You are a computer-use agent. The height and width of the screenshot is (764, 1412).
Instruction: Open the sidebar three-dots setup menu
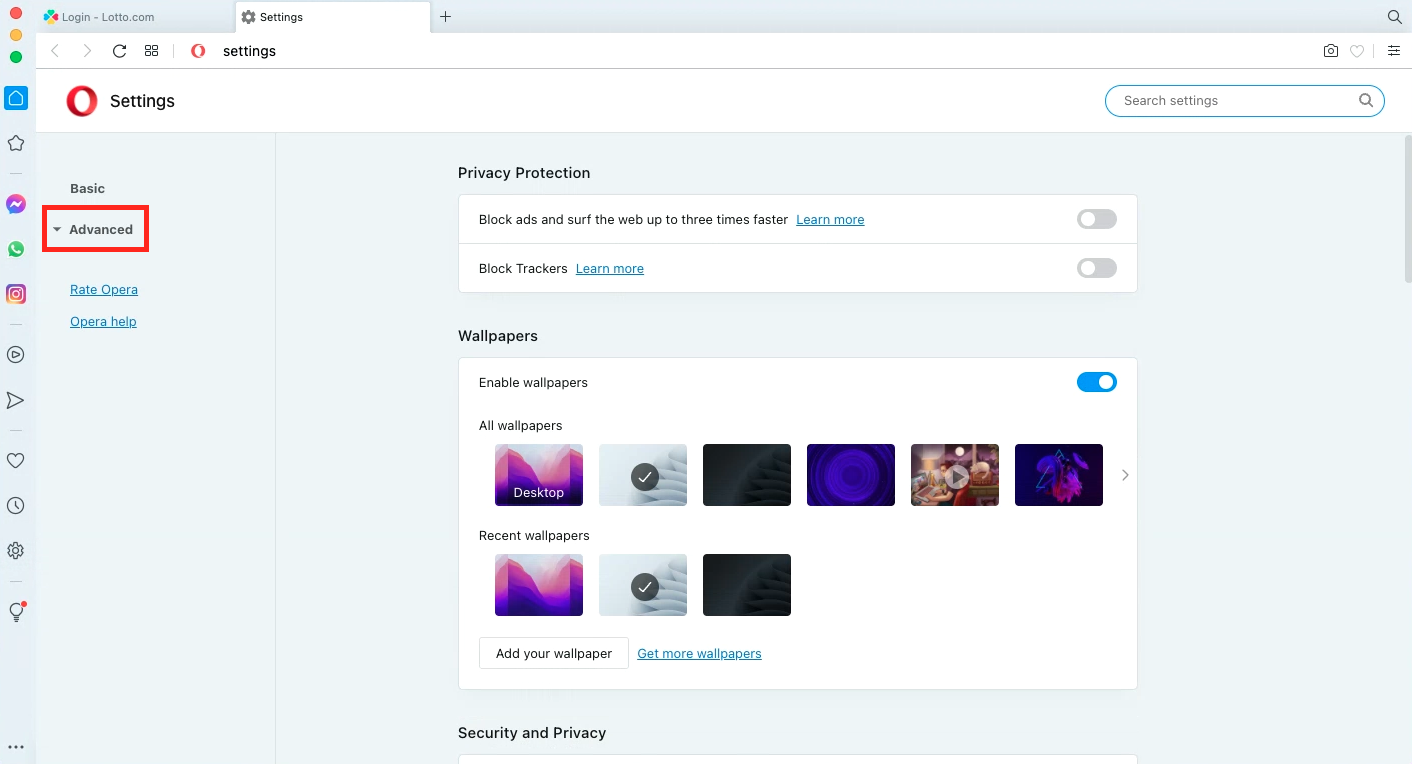[16, 747]
